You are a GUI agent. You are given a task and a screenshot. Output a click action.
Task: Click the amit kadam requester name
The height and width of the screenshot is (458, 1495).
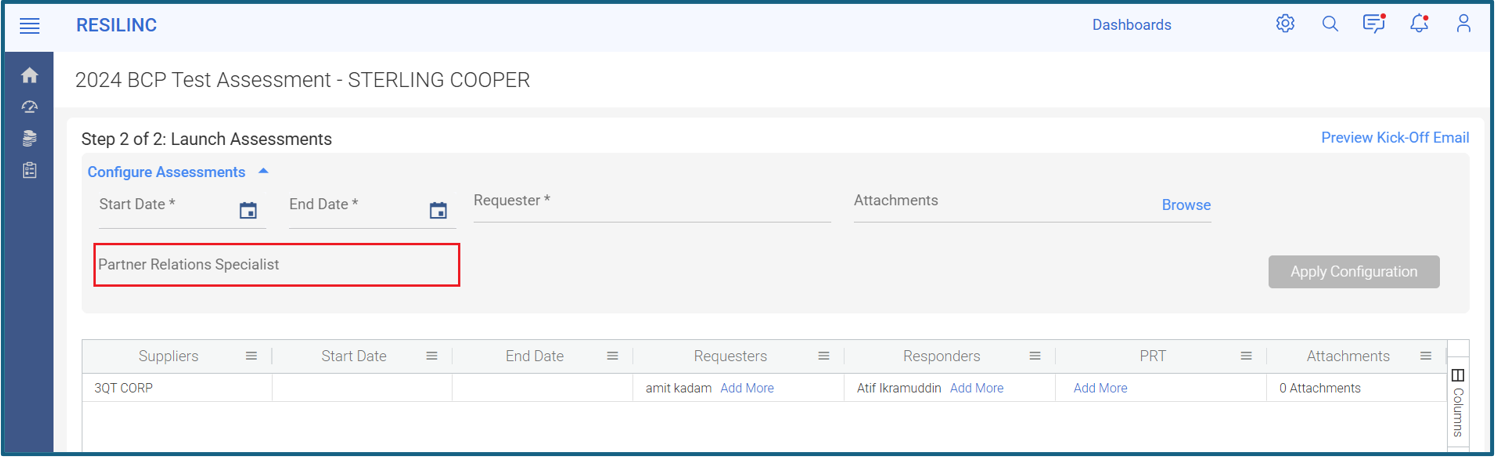click(679, 388)
